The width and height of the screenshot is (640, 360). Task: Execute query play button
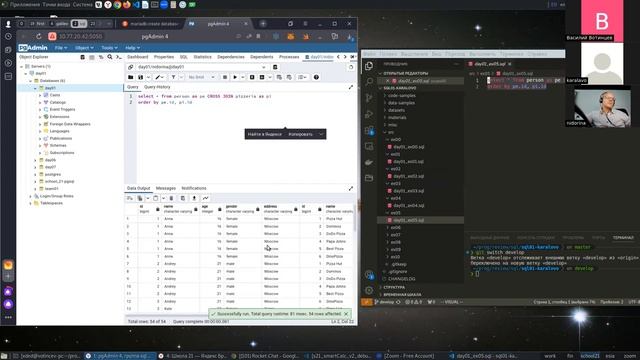pyautogui.click(x=235, y=77)
